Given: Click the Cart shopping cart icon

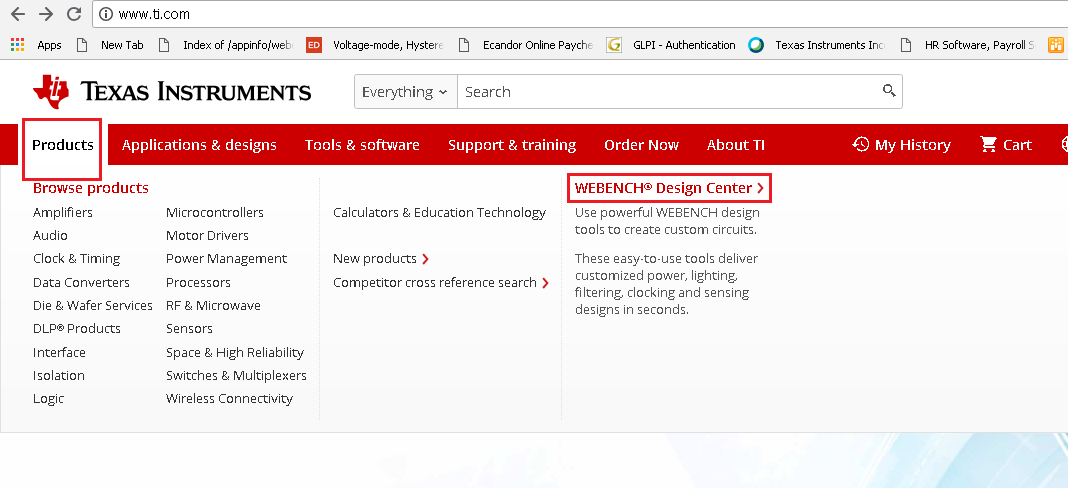Looking at the screenshot, I should tap(988, 144).
